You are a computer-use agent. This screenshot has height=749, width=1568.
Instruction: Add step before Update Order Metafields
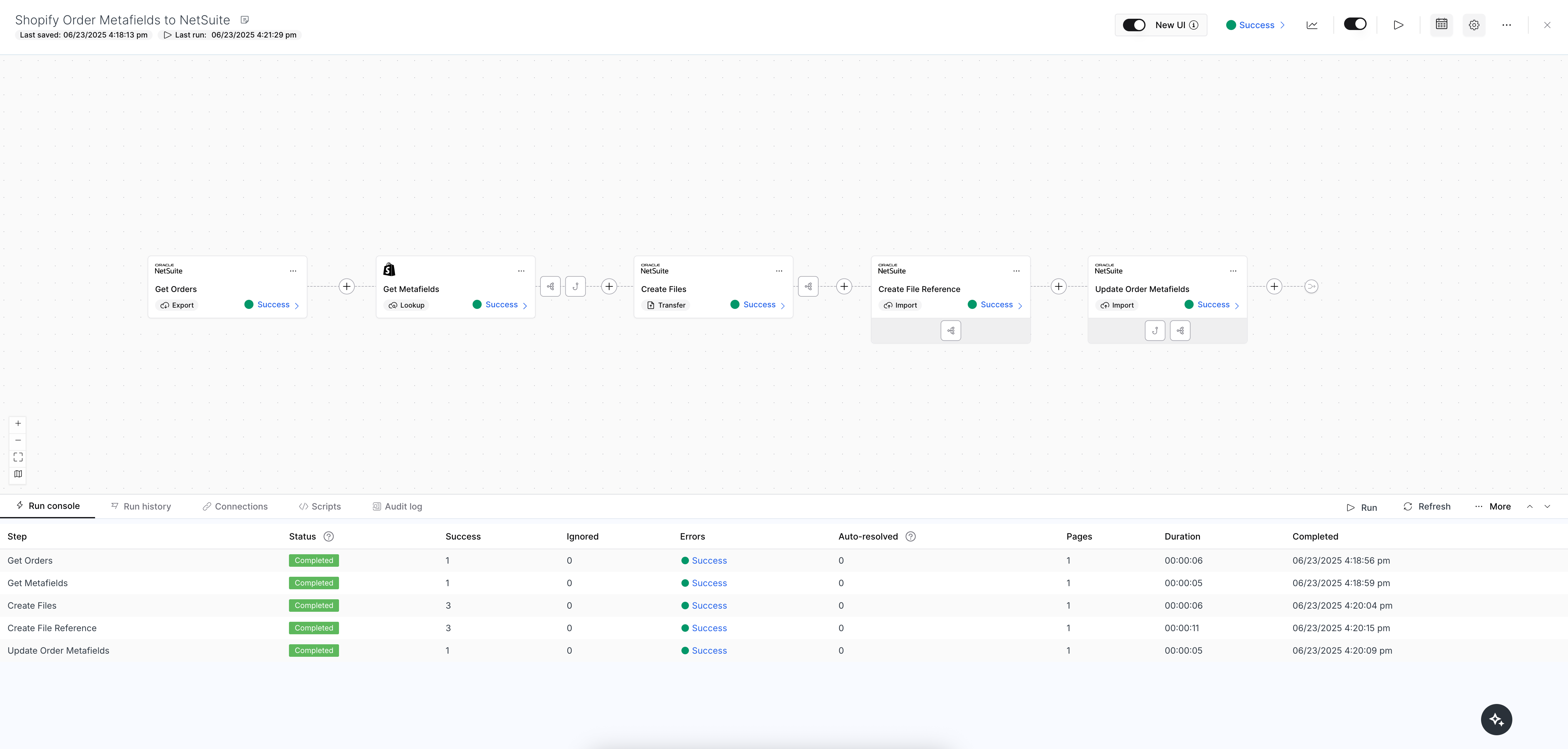[x=1059, y=287]
